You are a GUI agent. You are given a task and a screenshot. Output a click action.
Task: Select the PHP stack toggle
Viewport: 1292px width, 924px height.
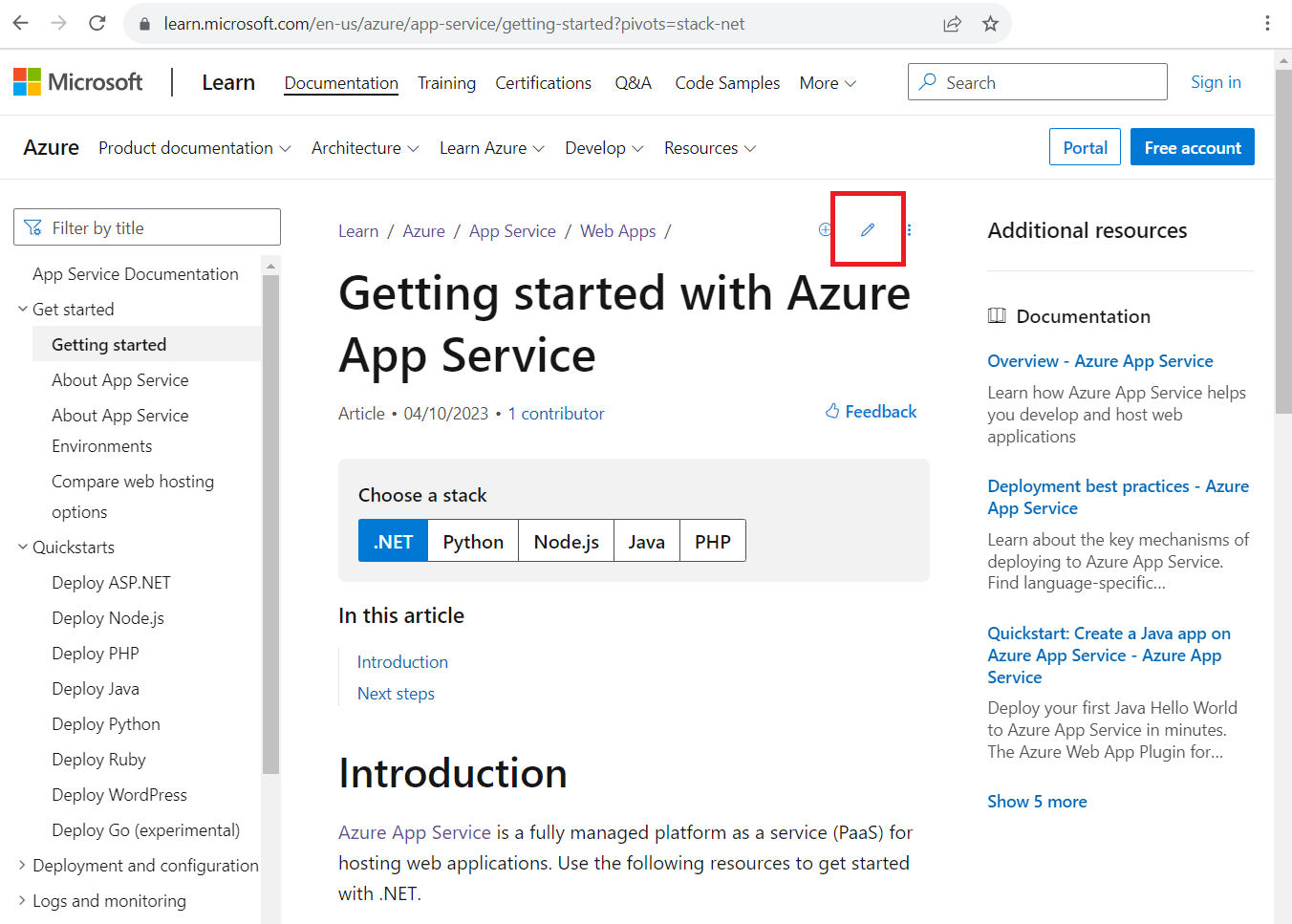(712, 540)
